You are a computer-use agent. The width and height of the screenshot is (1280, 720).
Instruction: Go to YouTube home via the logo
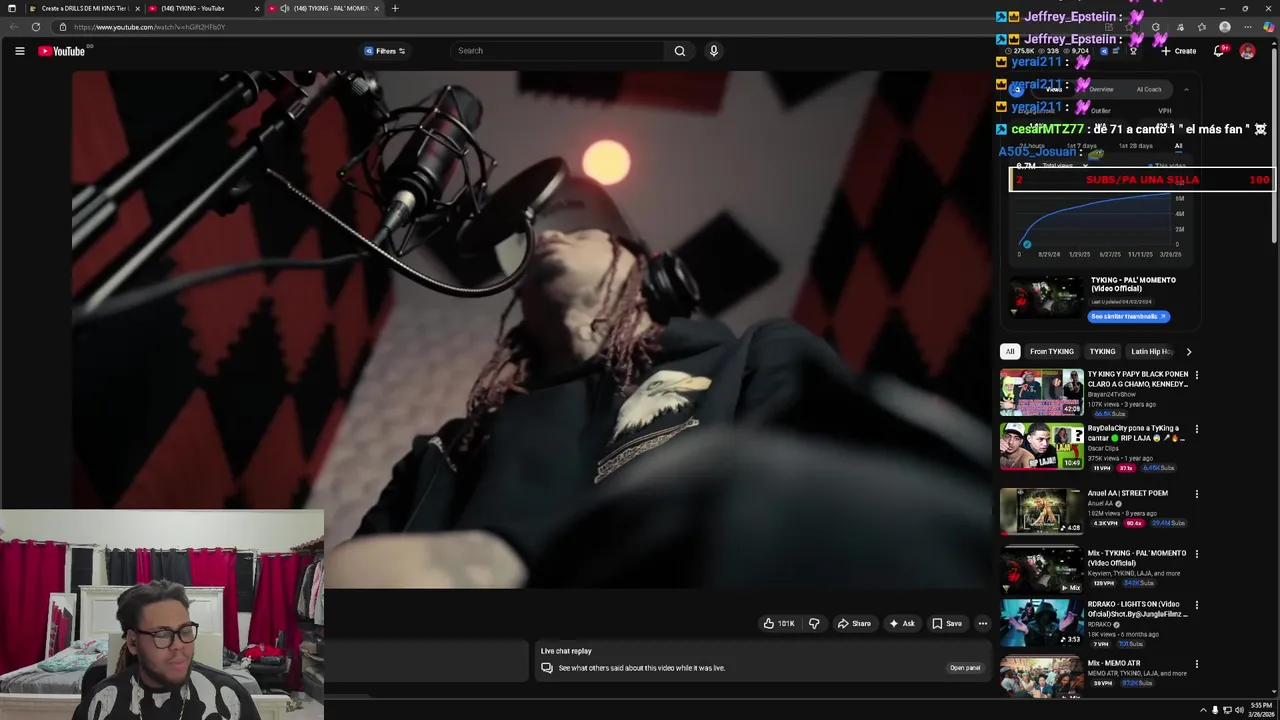[62, 51]
